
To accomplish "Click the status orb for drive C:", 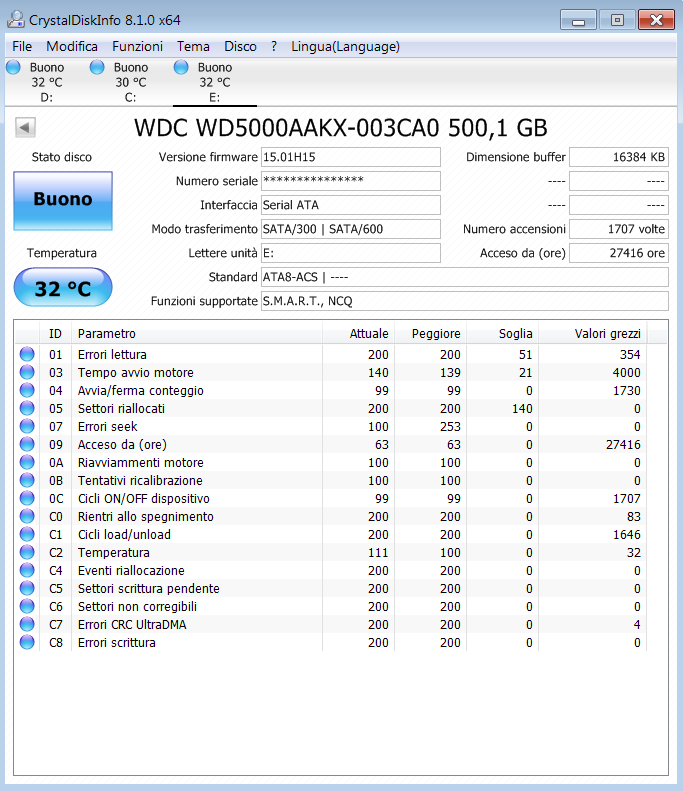I will [x=97, y=67].
